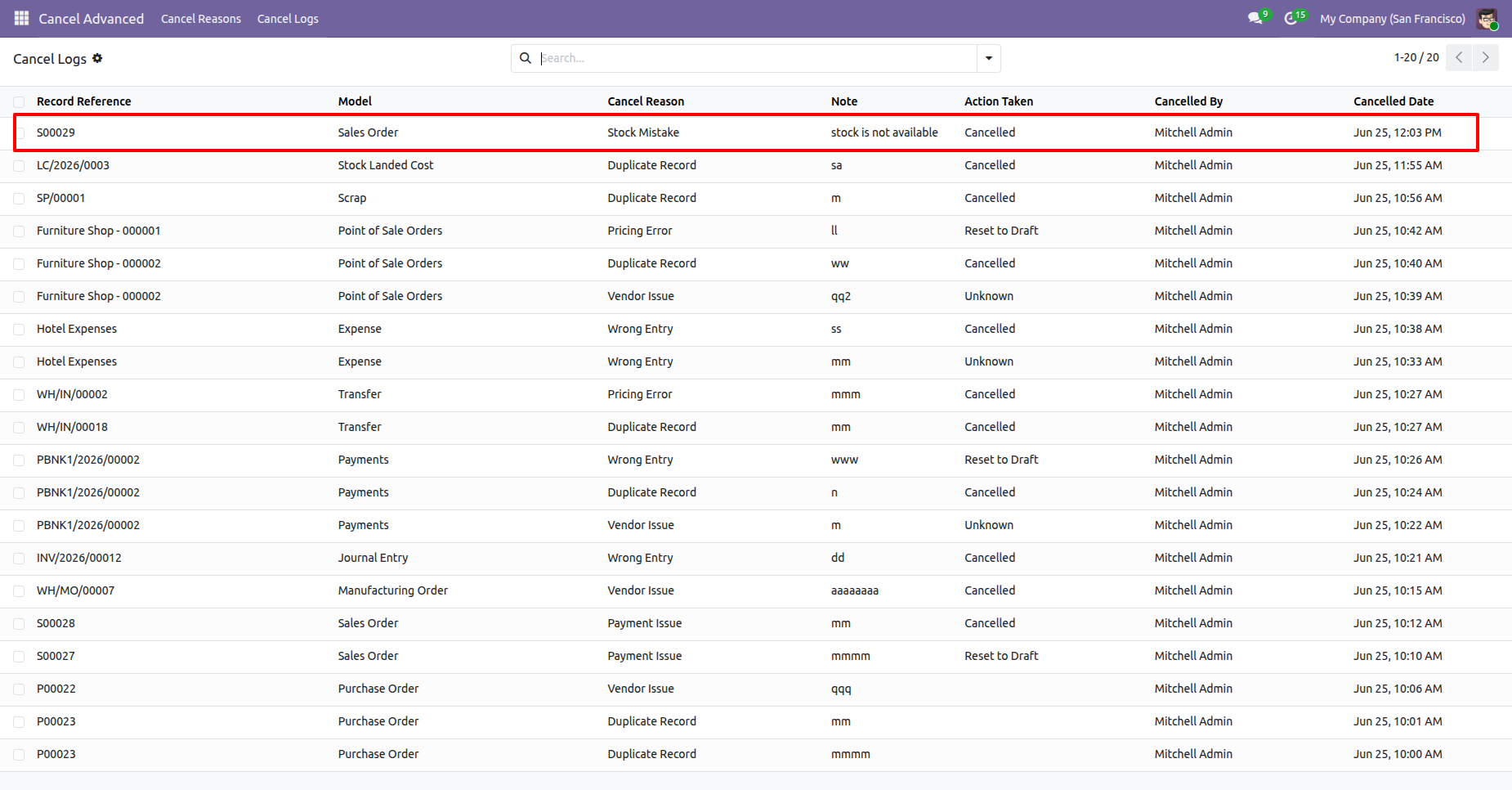Click the Scrap model cell

tap(352, 198)
